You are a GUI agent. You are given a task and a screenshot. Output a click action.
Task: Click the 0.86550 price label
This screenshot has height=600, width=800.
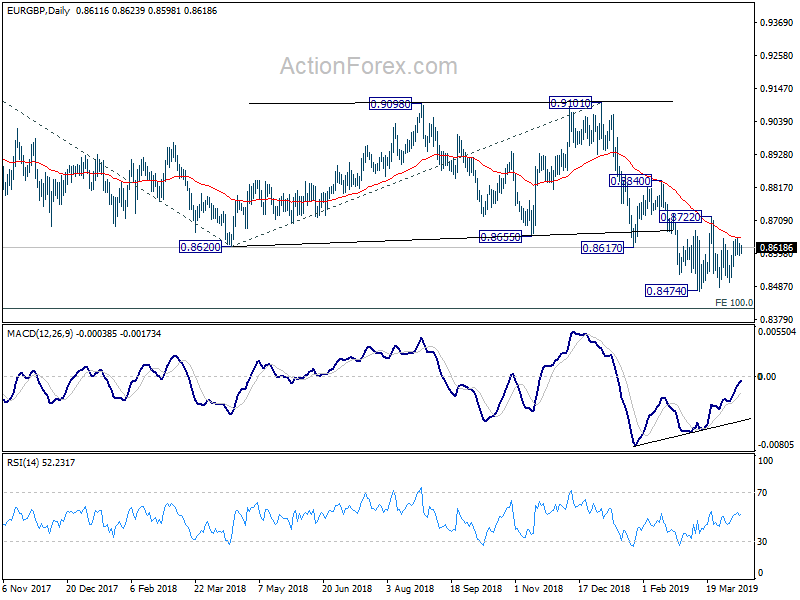[x=501, y=237]
